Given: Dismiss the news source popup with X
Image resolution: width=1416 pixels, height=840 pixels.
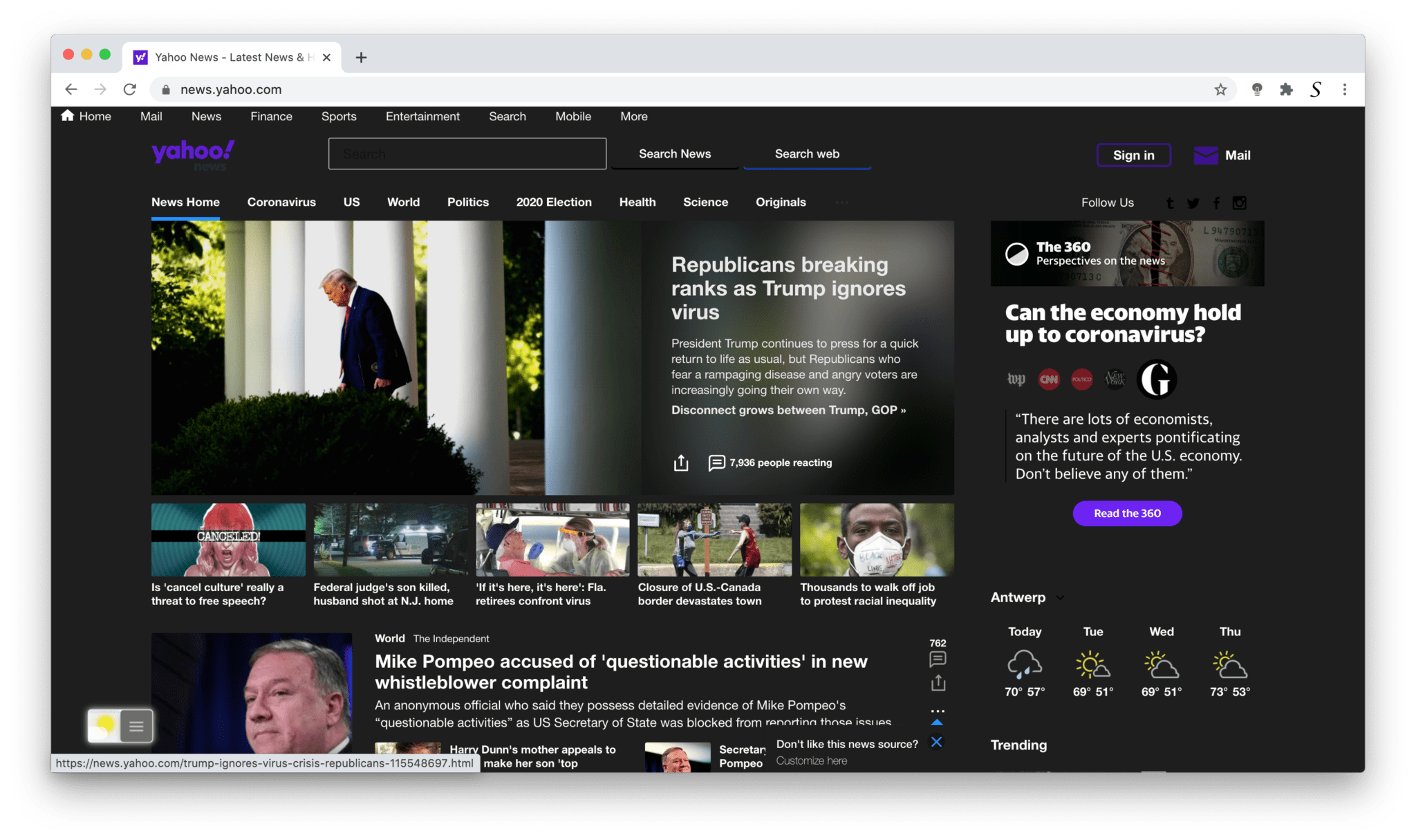Looking at the screenshot, I should pyautogui.click(x=937, y=742).
